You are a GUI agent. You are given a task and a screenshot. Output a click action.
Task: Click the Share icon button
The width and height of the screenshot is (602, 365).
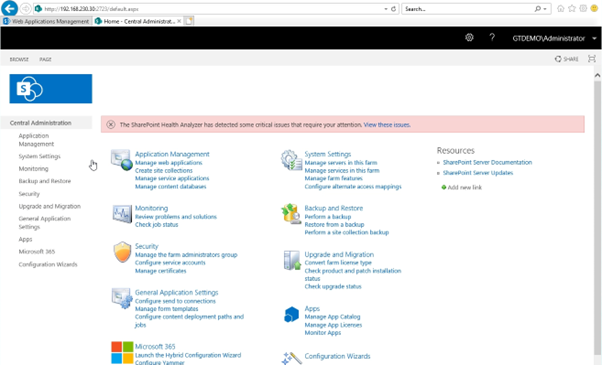566,59
